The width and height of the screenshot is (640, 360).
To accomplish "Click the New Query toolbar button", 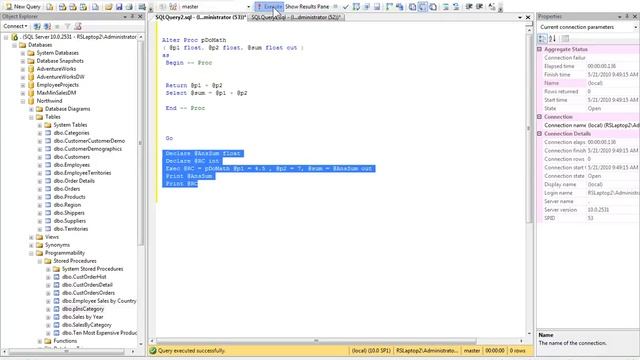I will pyautogui.click(x=23, y=7).
